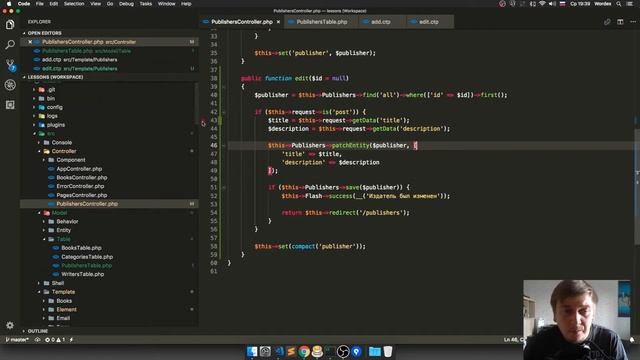Open the More Actions ellipsis in editor toolbar
The height and width of the screenshot is (360, 640).
coord(633,22)
